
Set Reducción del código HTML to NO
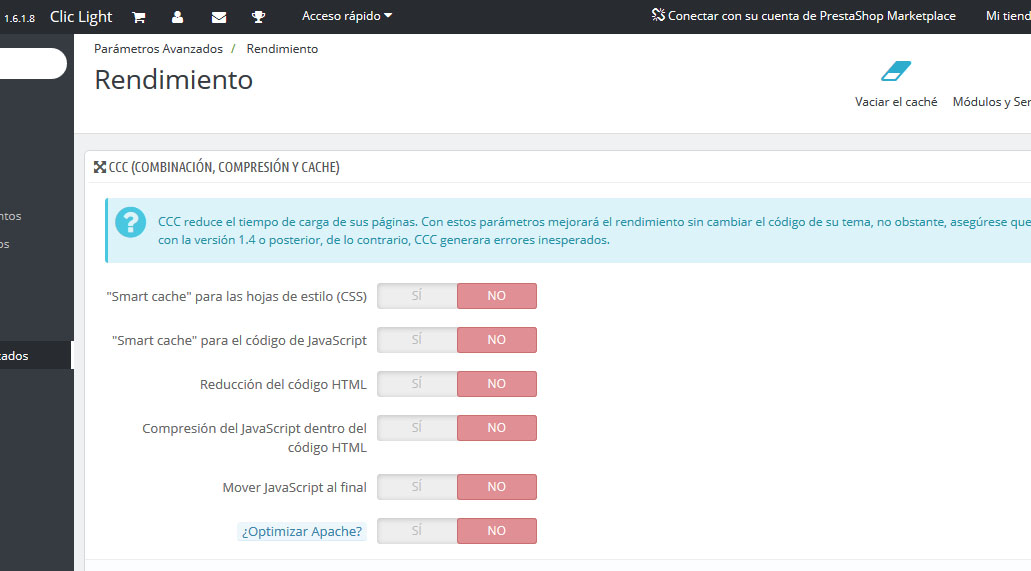coord(496,384)
